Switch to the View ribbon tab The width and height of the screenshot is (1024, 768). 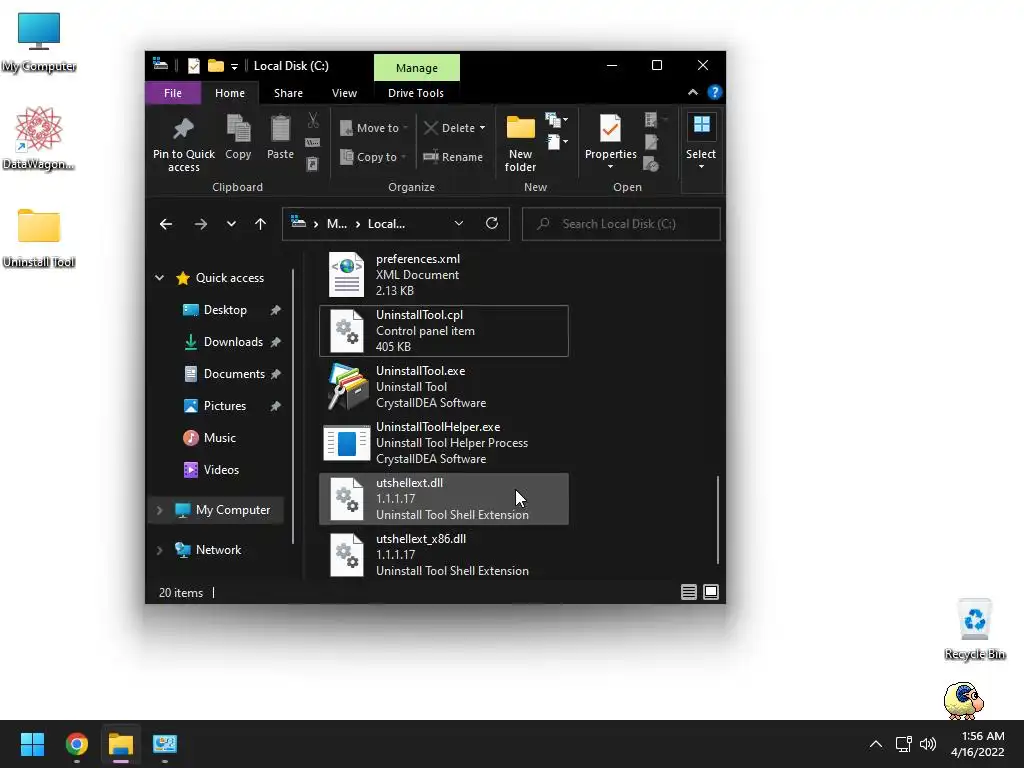click(x=344, y=93)
